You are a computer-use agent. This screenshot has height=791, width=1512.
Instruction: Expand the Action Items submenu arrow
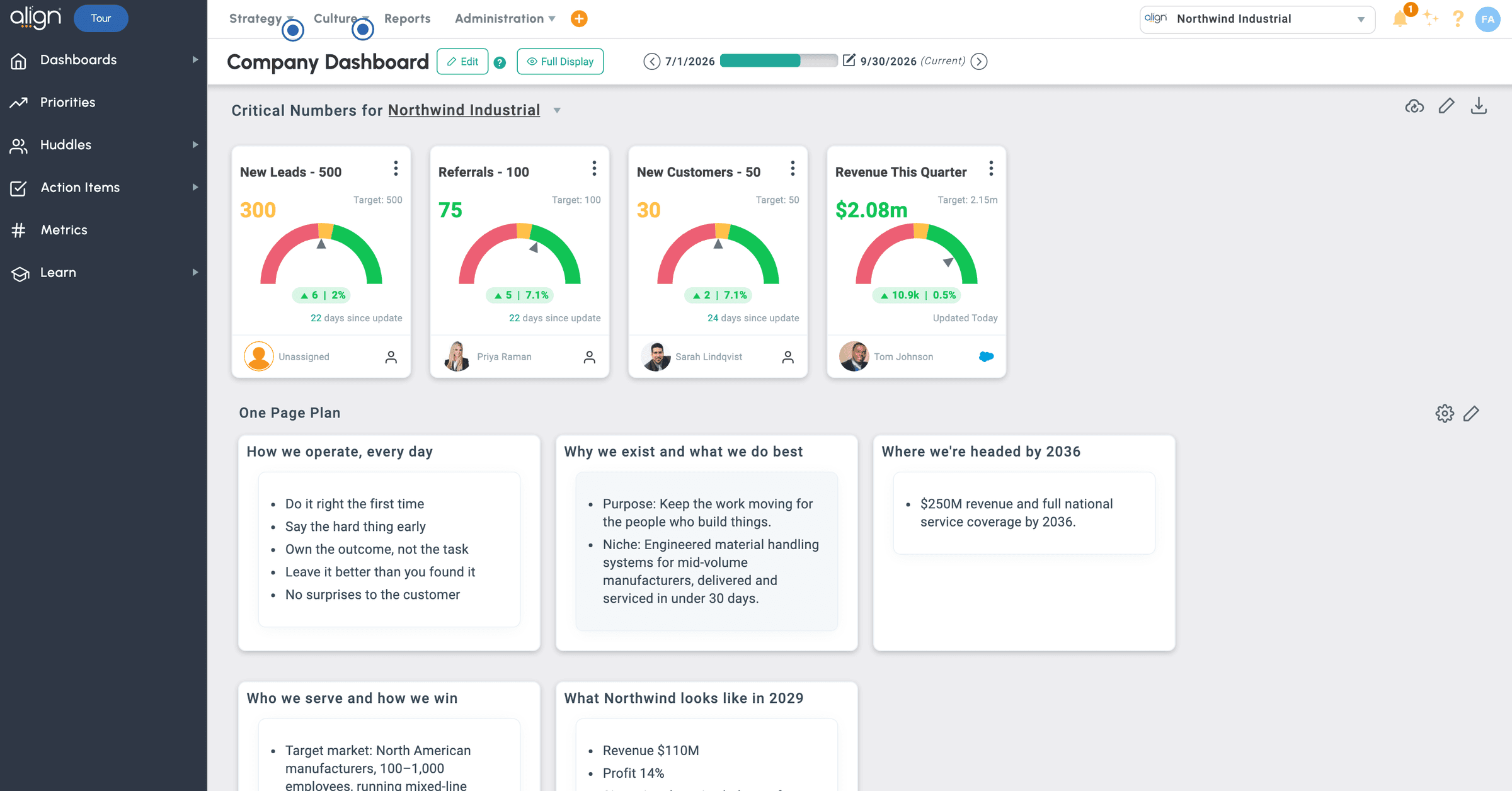[195, 188]
